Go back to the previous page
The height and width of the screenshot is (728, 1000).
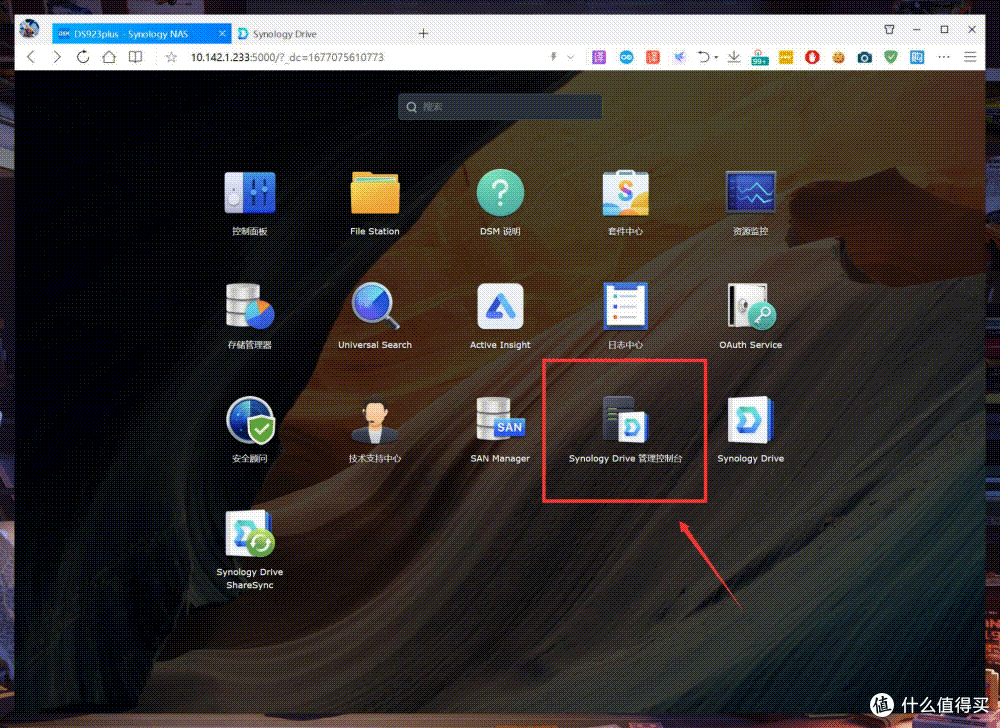pos(31,57)
